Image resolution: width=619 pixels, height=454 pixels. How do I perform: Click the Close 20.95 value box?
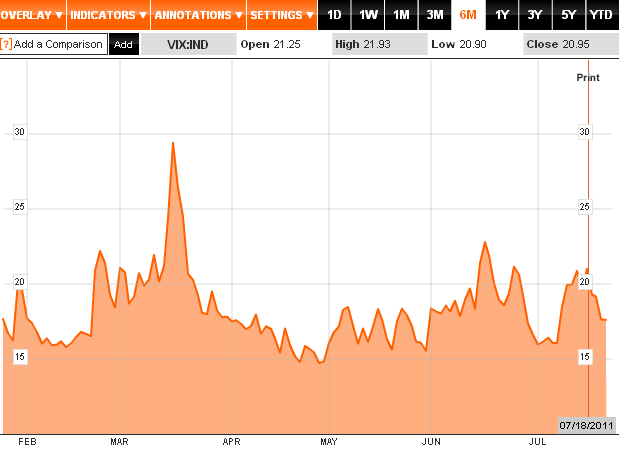click(x=567, y=45)
